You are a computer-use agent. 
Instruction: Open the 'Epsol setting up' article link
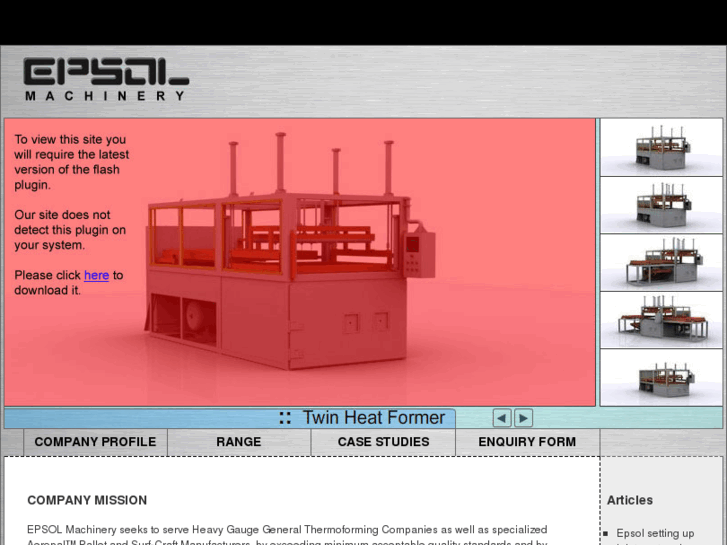tap(655, 533)
